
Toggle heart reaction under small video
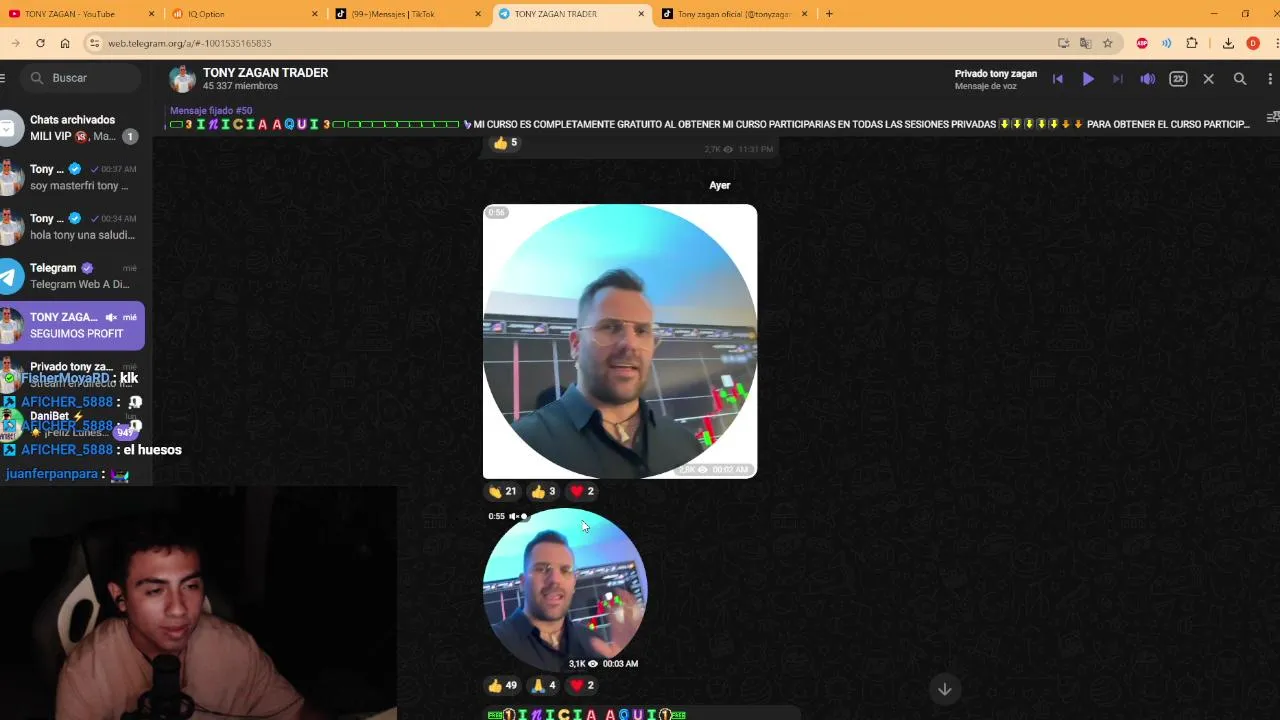(582, 685)
